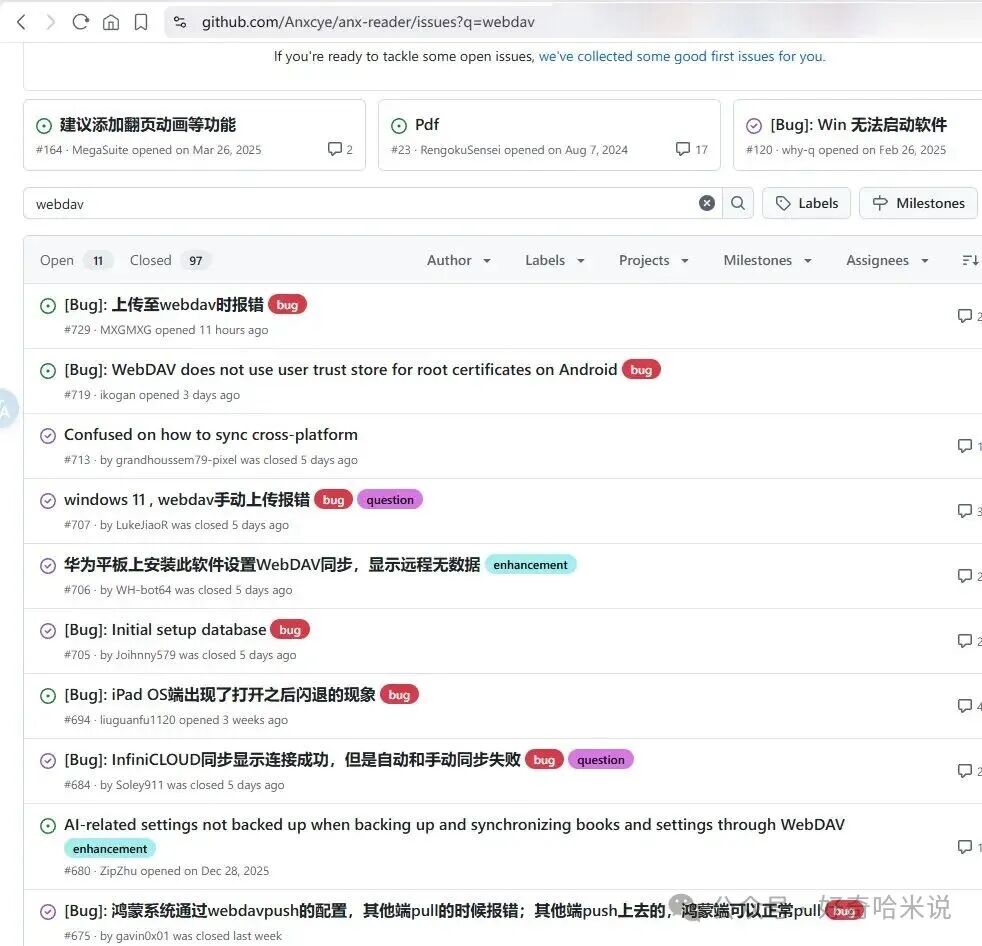
Task: Filter by bug label on Initial setup database
Action: [290, 630]
